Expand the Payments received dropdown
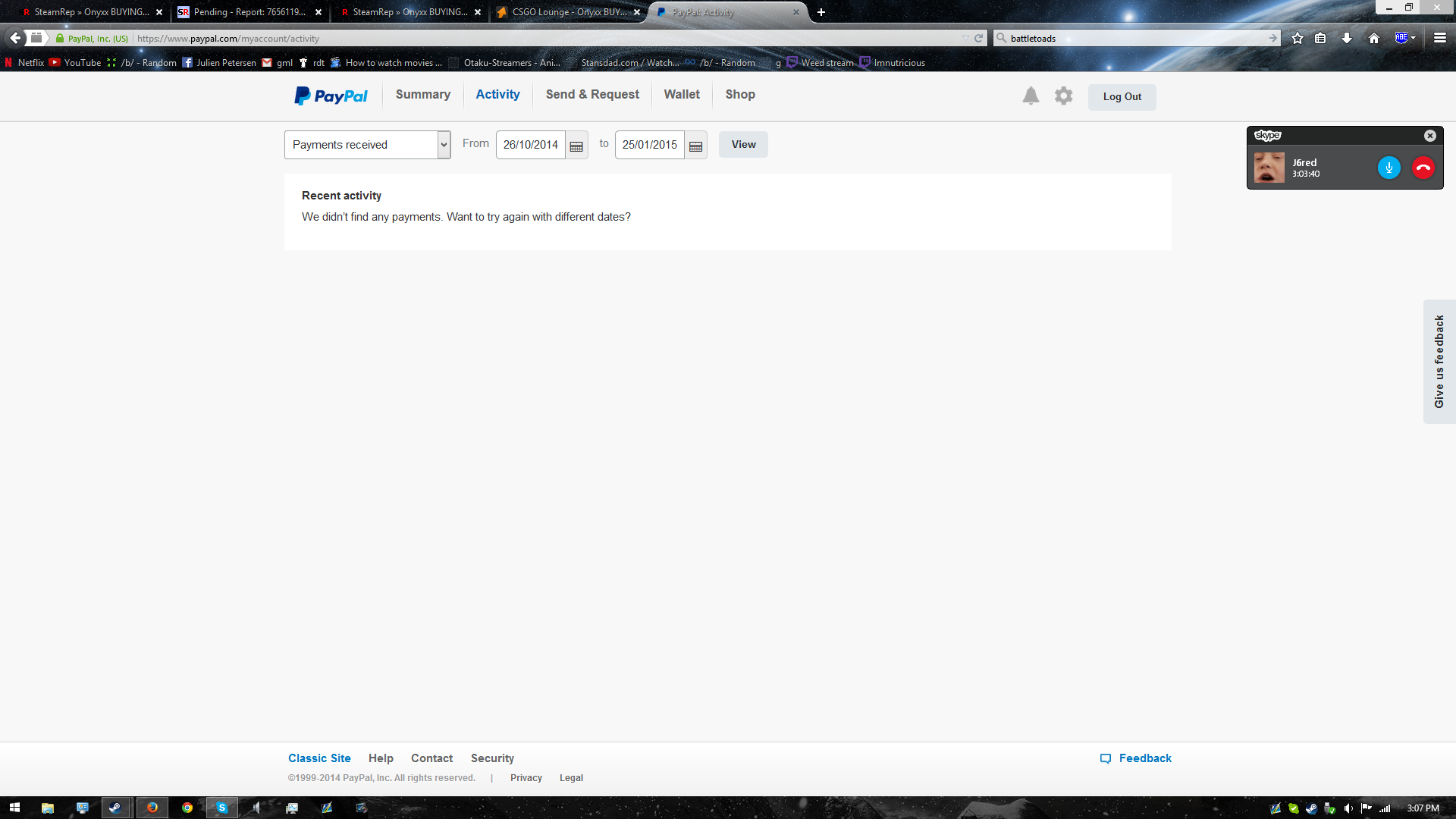Viewport: 1456px width, 819px height. click(444, 145)
